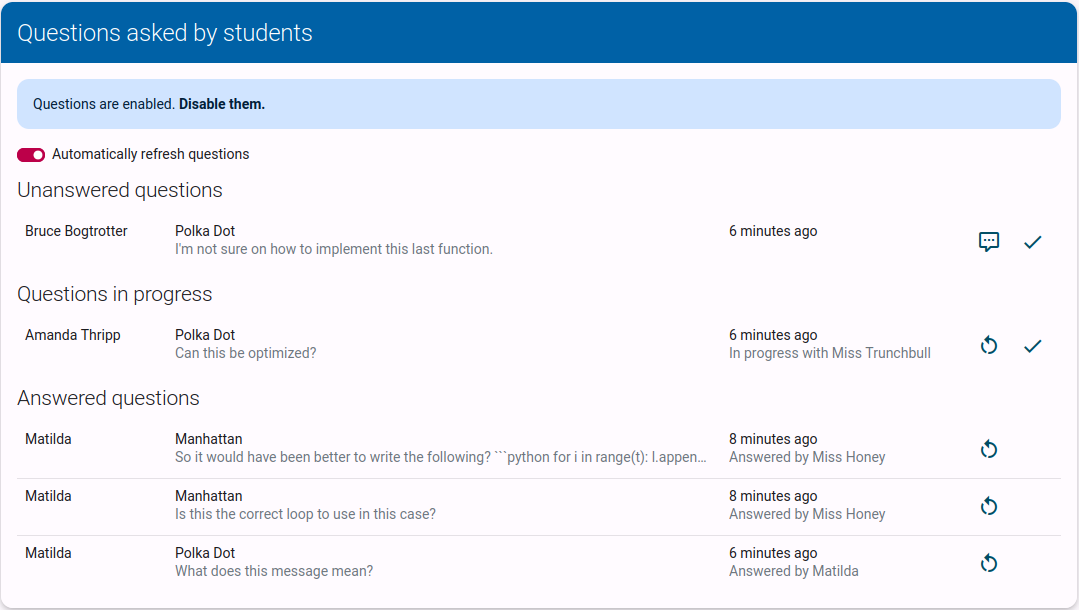Reset Amanda Thripp's question to unanswered
Image resolution: width=1079 pixels, height=610 pixels.
[x=989, y=345]
